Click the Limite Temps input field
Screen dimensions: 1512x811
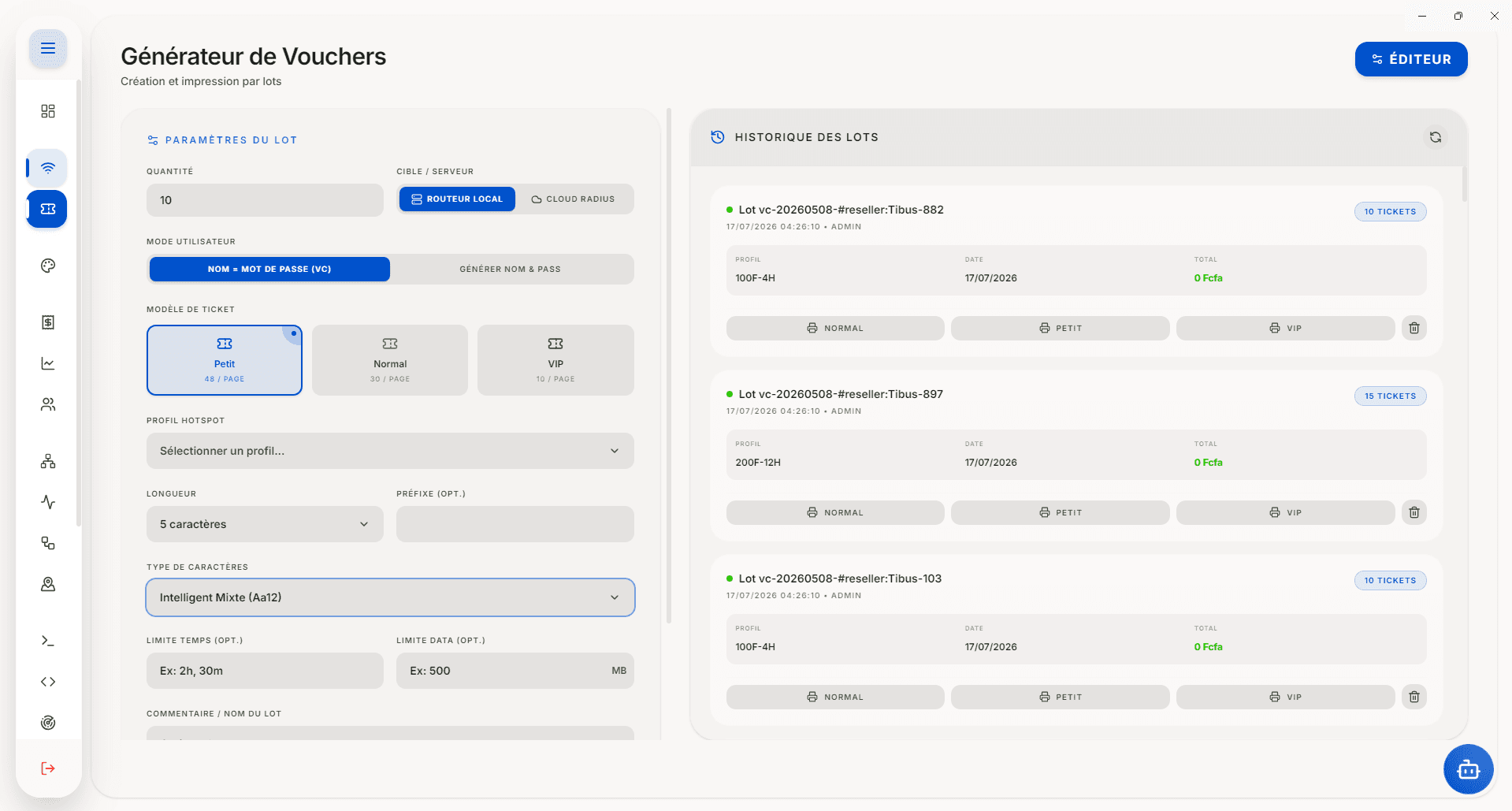(265, 671)
